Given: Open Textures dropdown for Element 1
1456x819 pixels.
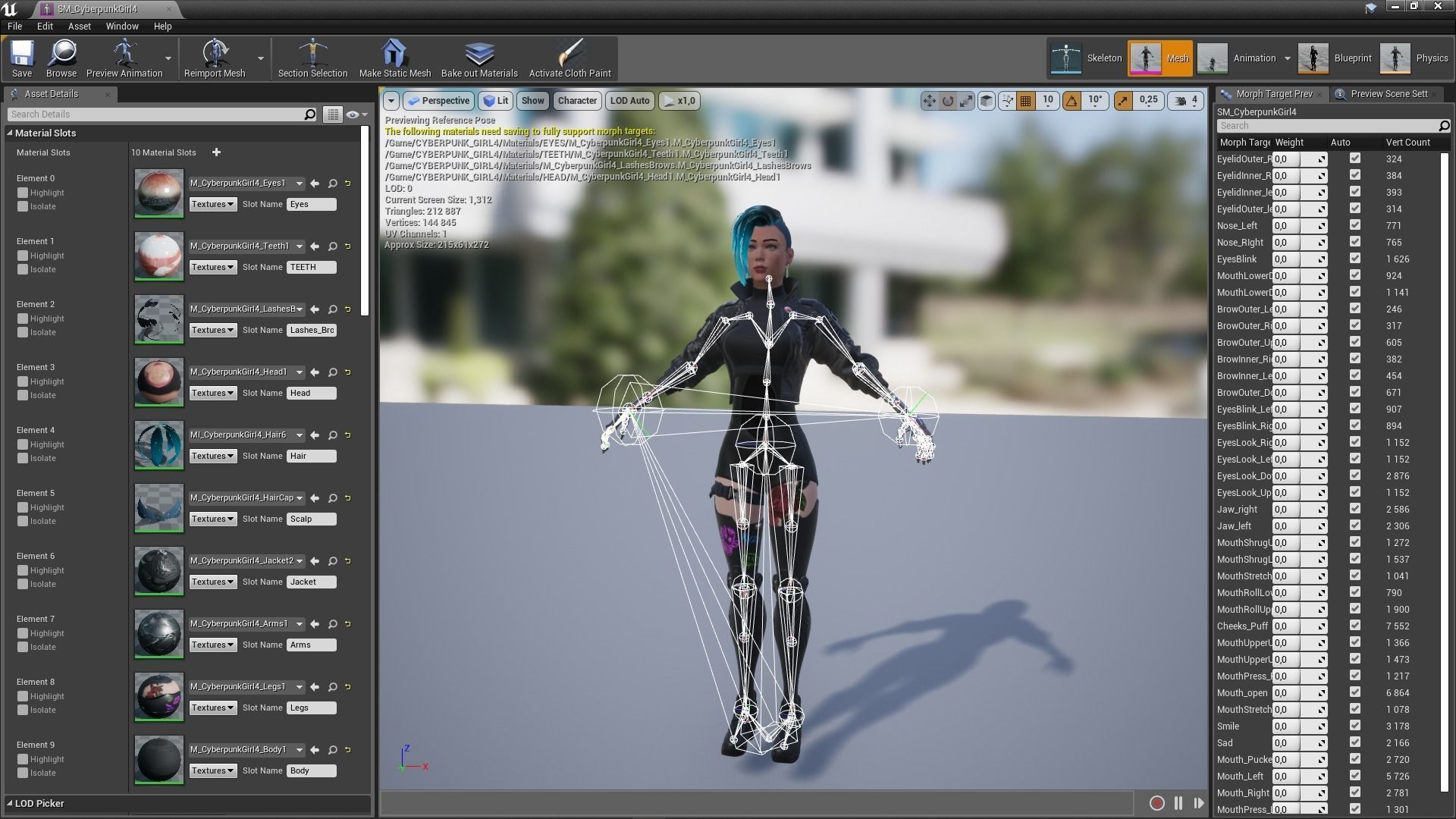Looking at the screenshot, I should click(212, 267).
